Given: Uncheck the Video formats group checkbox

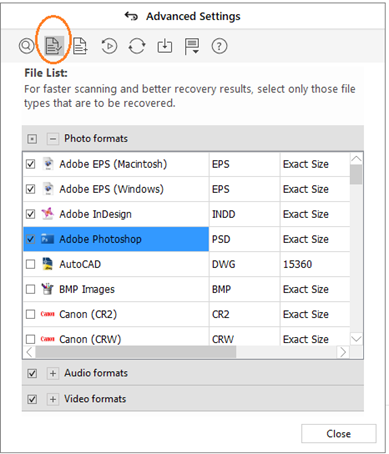Looking at the screenshot, I should (32, 399).
